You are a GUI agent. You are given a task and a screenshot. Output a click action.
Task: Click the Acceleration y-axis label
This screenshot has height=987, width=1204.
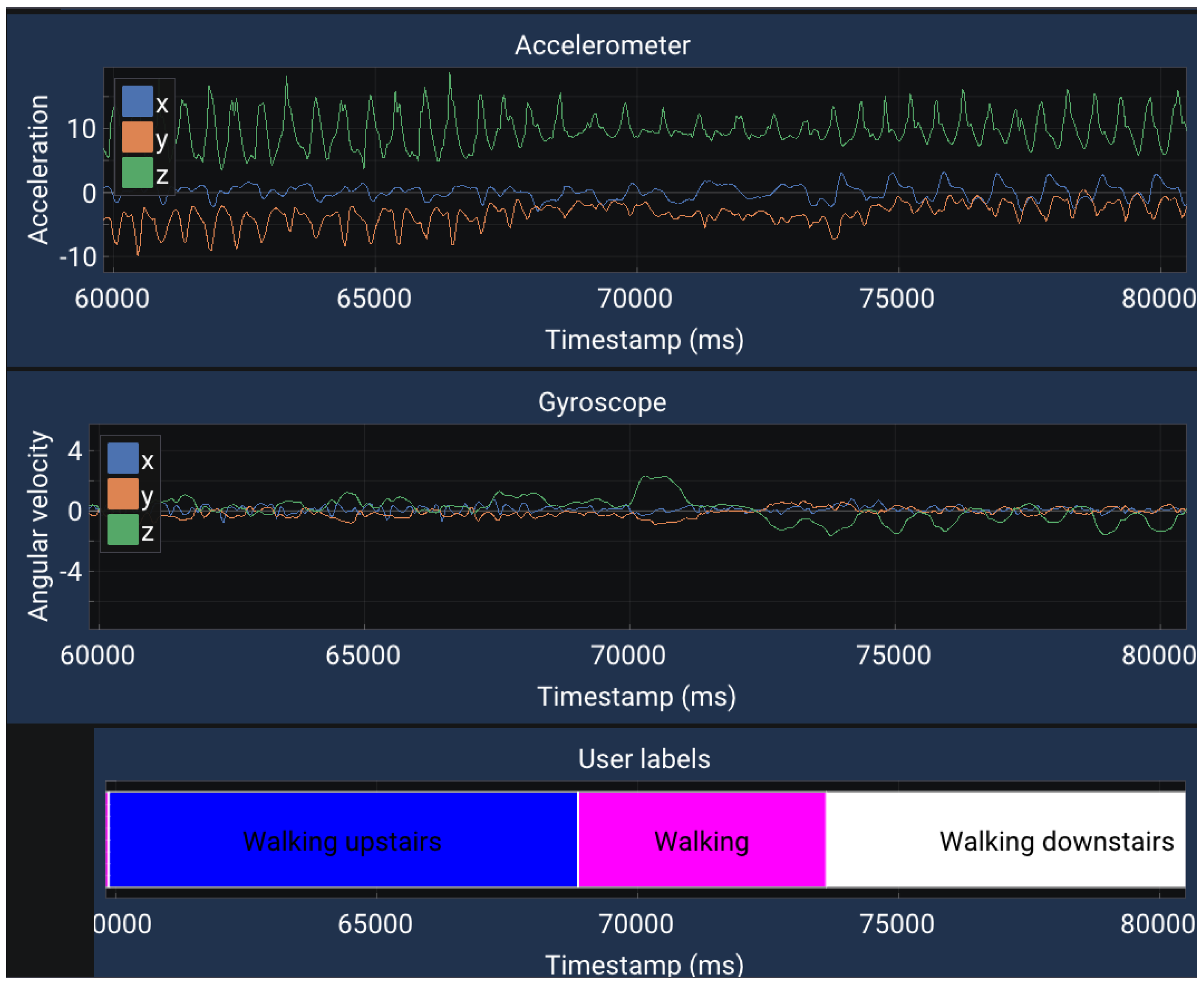39,169
